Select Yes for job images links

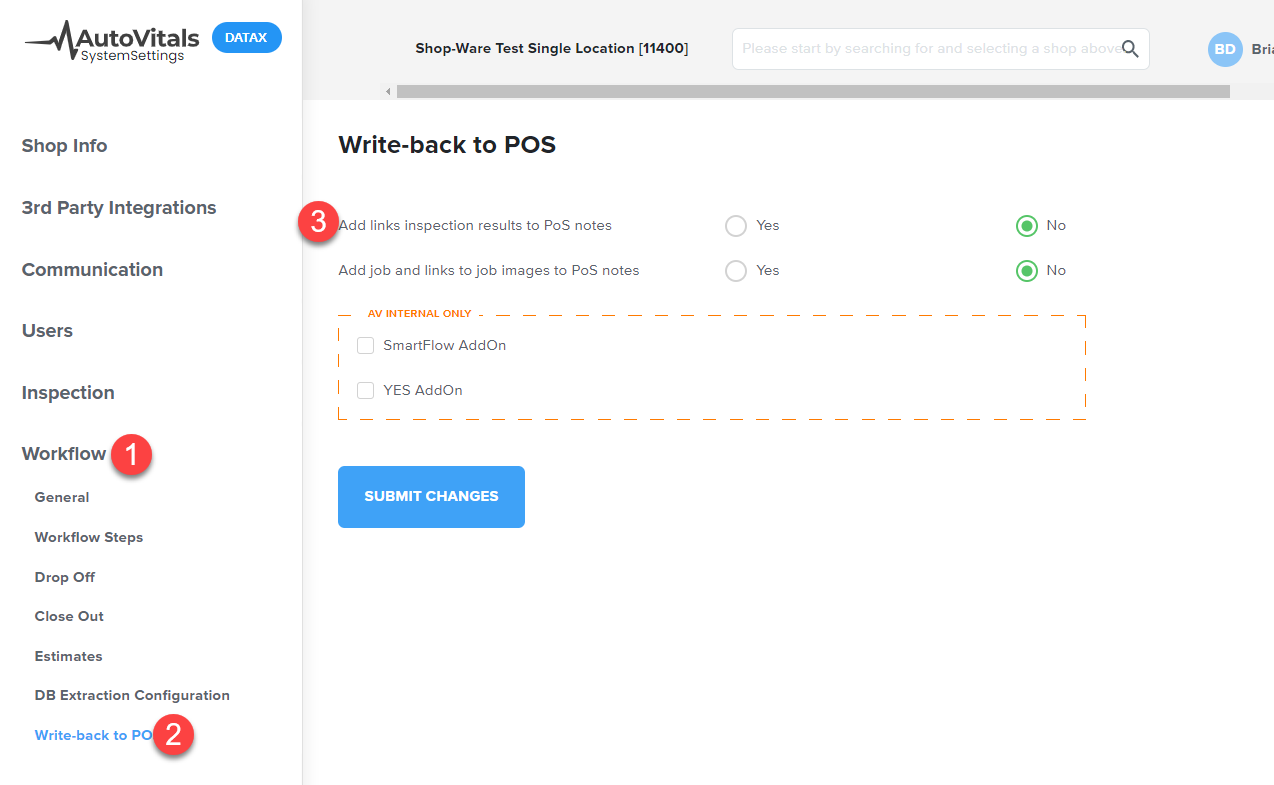736,271
